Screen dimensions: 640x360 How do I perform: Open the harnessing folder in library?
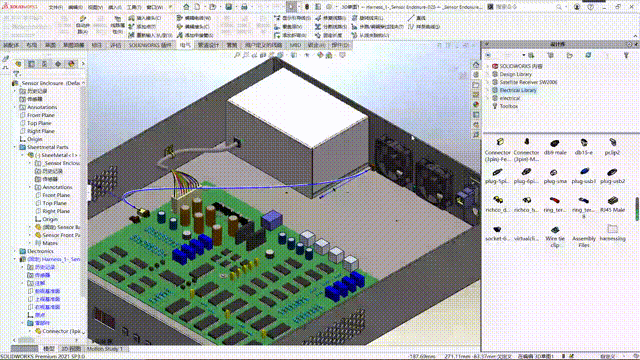point(613,233)
